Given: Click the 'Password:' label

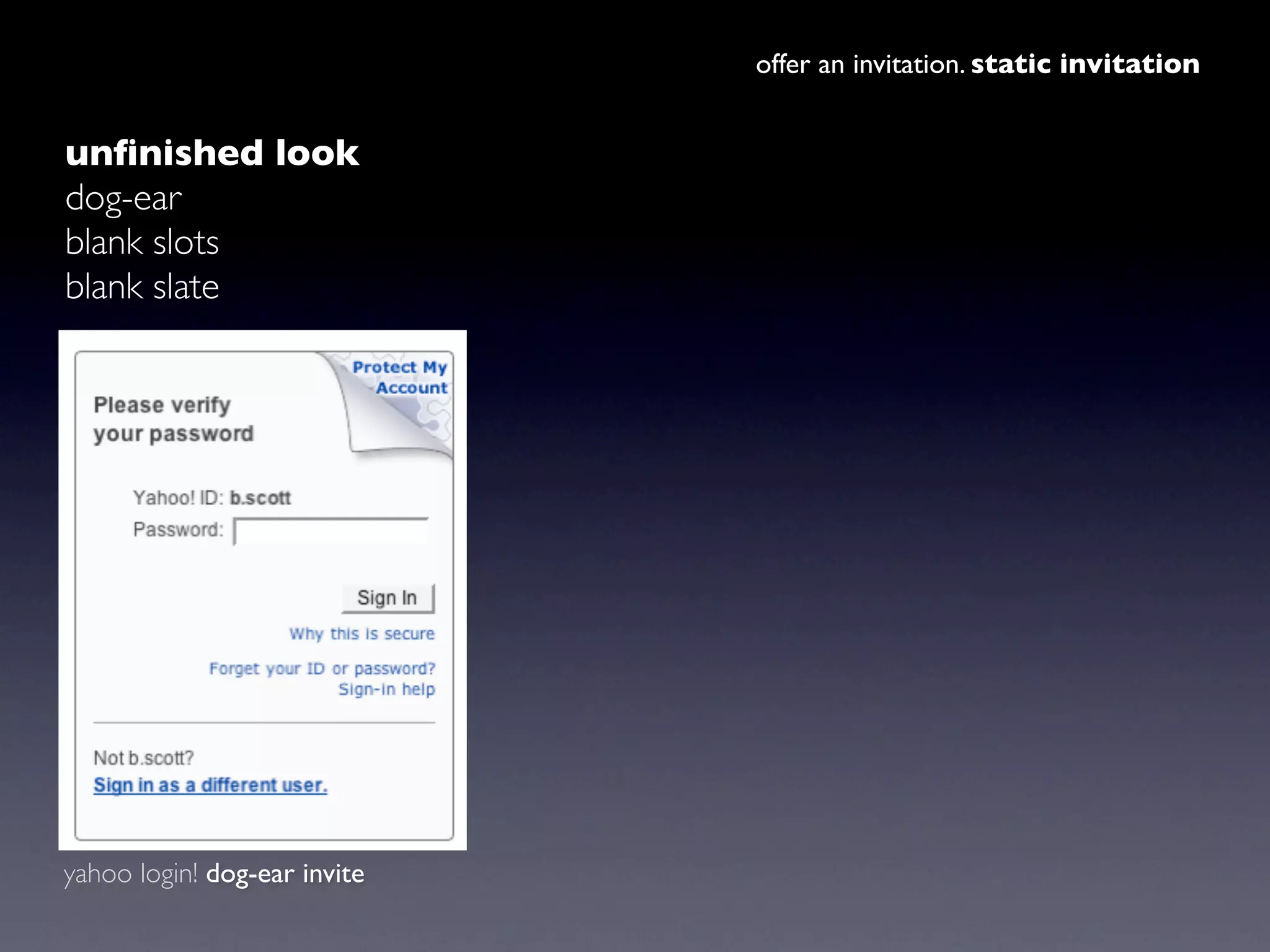Looking at the screenshot, I should (178, 530).
